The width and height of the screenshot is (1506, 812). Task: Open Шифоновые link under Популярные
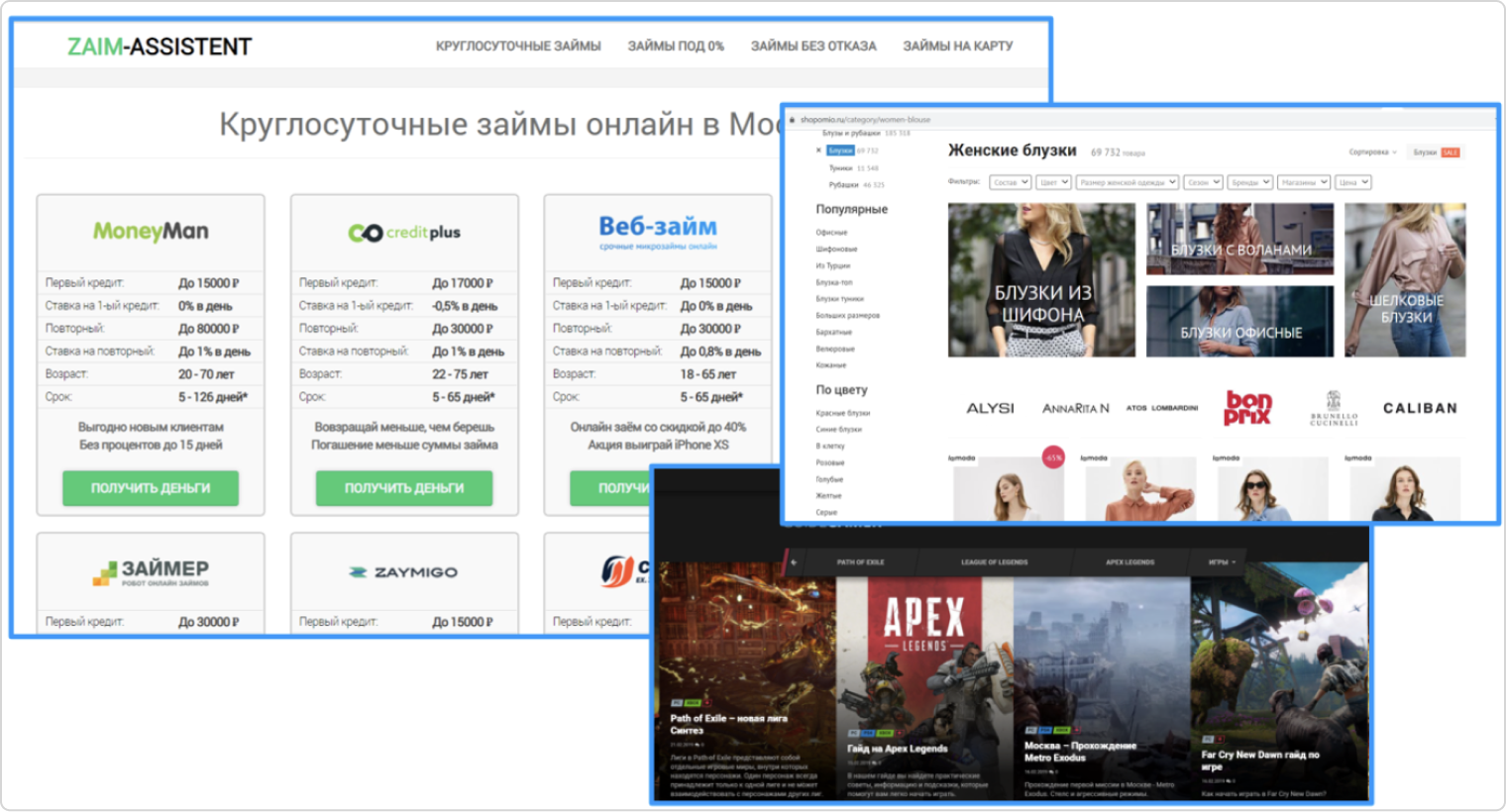[836, 250]
